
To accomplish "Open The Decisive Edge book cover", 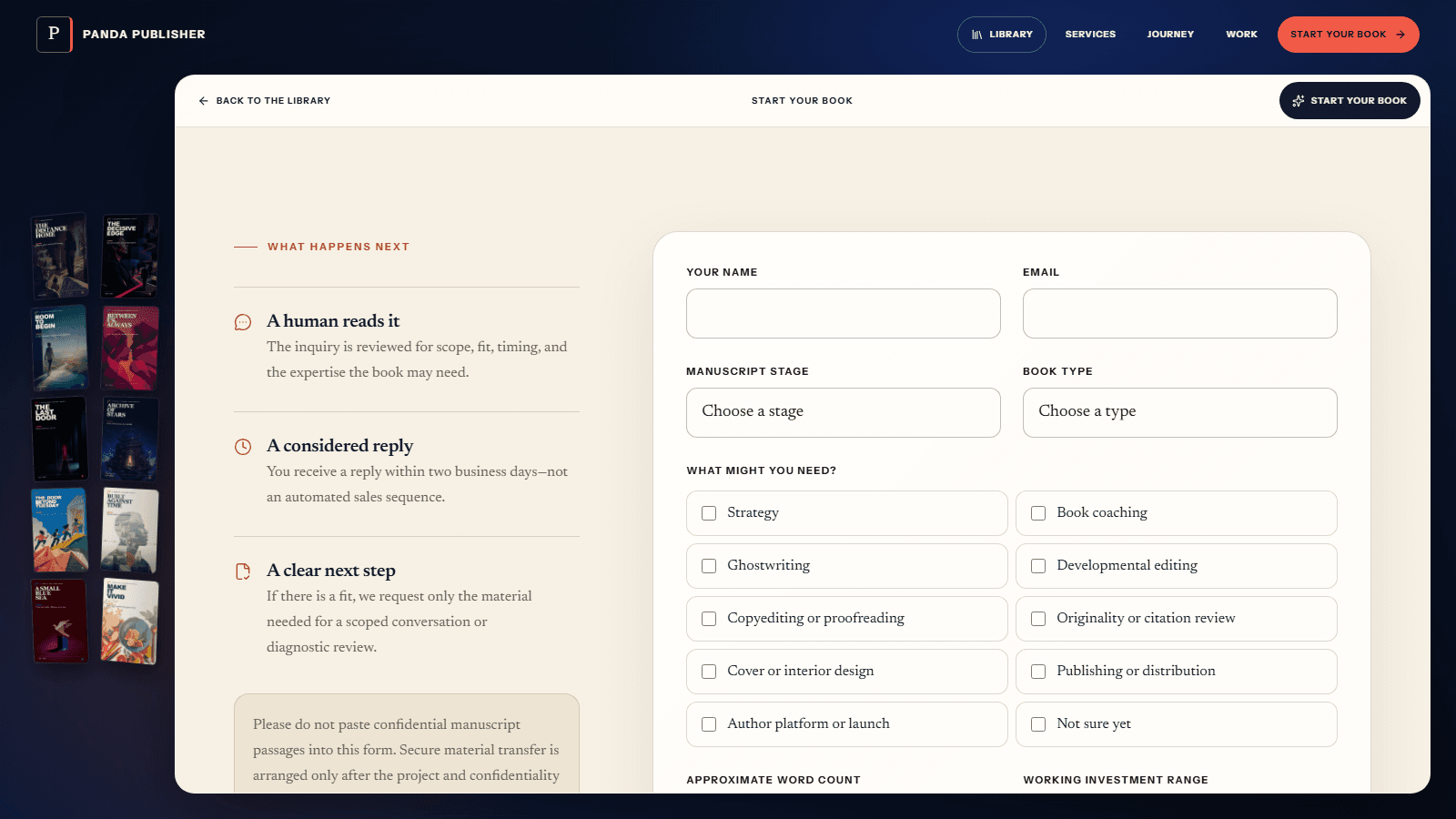I will (x=129, y=257).
